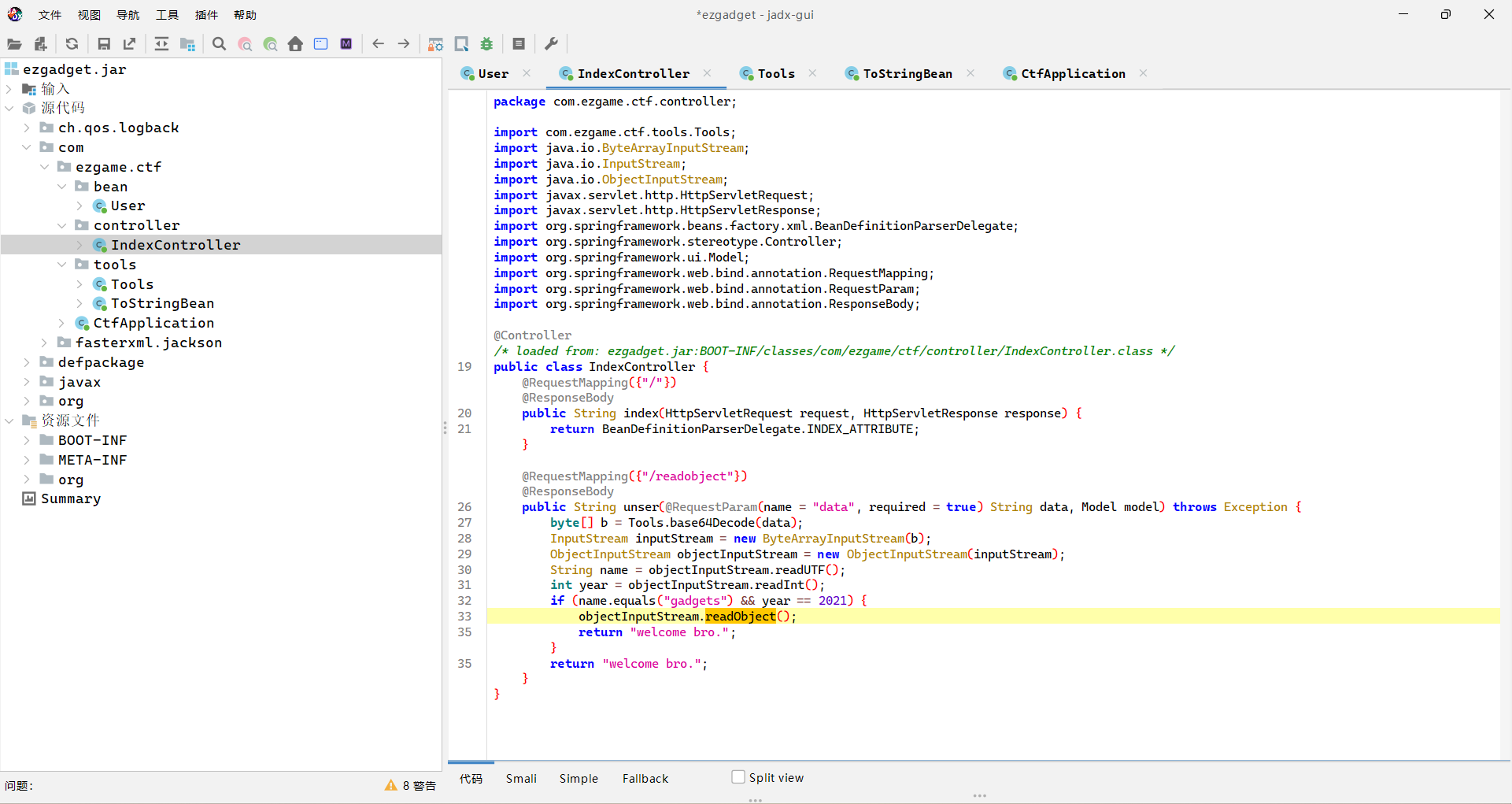This screenshot has height=804, width=1512.
Task: Expand the BOOT-INF folder
Action: (27, 440)
